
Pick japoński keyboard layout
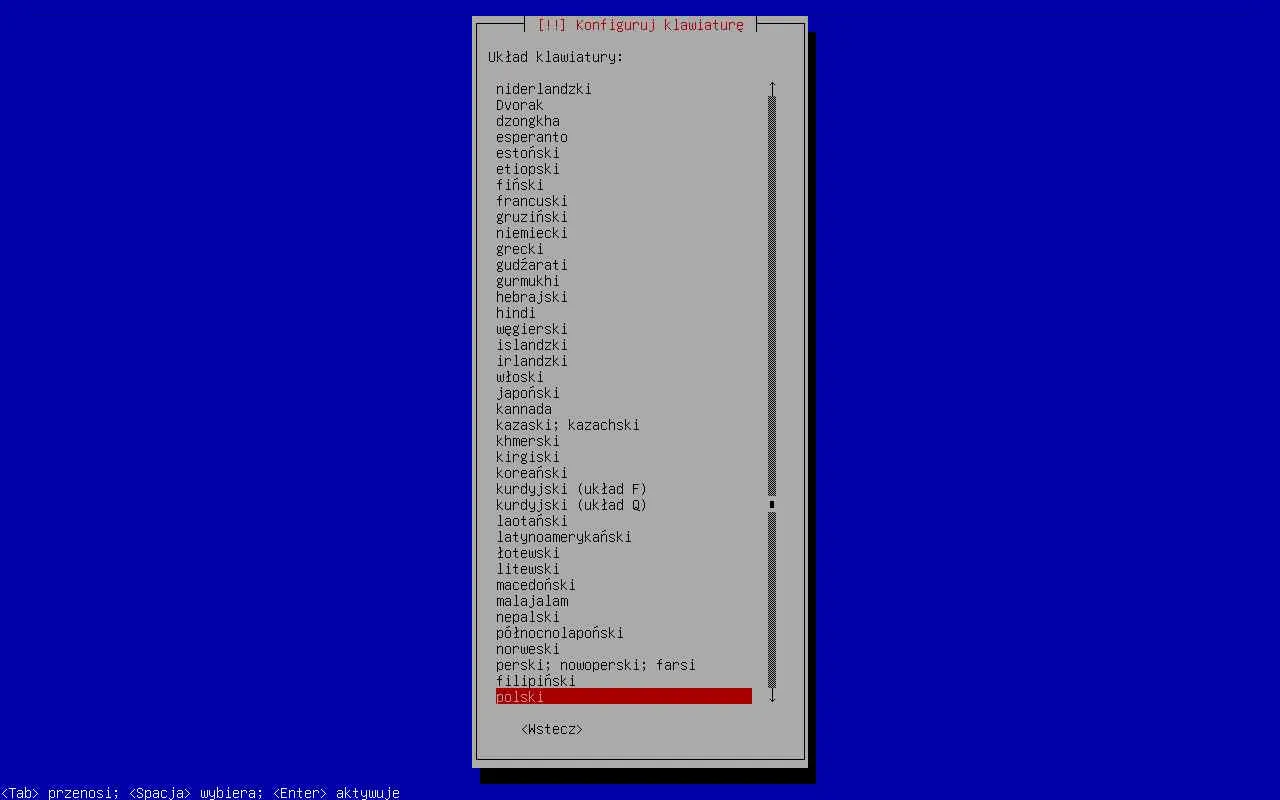point(624,393)
